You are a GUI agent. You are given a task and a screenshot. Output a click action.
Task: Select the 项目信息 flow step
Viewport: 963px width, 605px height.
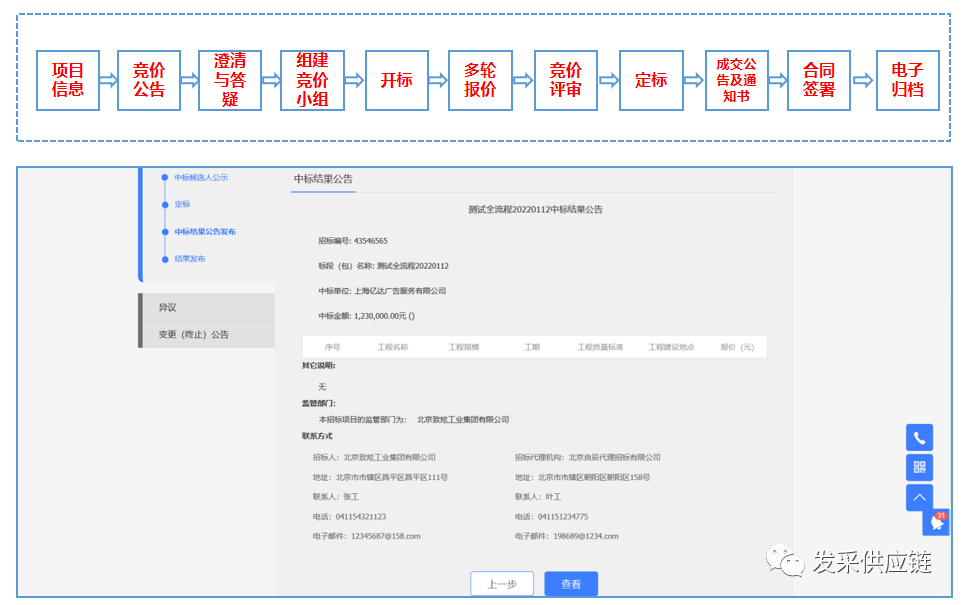(67, 79)
